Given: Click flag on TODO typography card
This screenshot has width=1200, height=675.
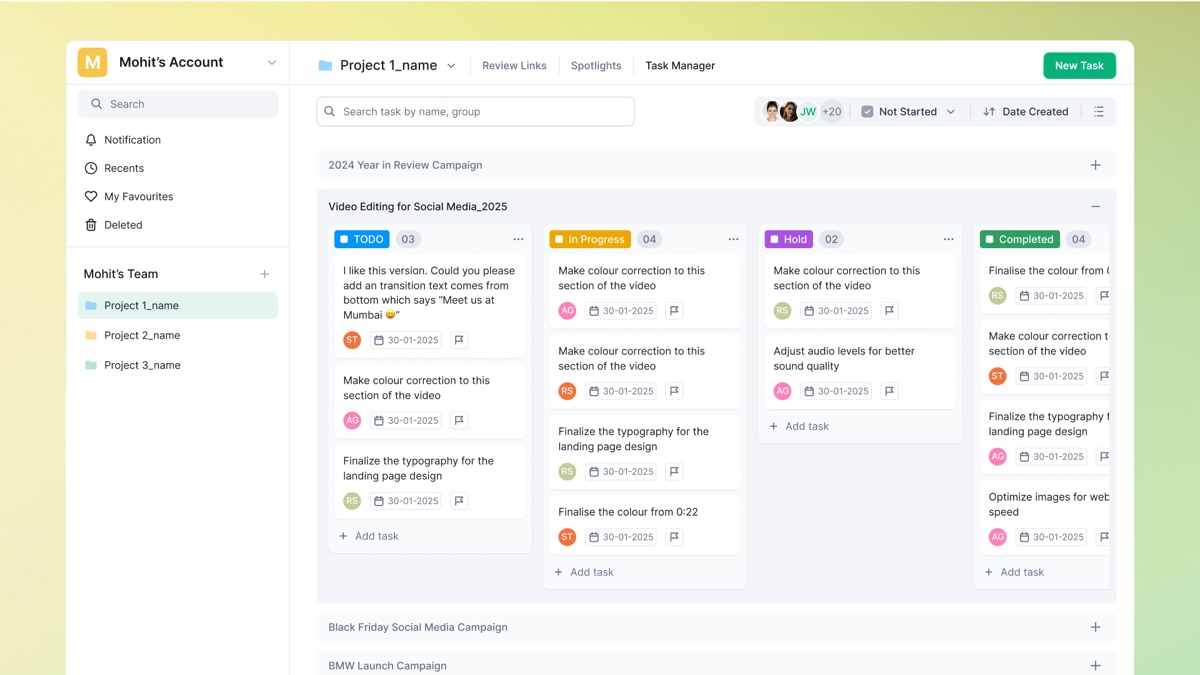Looking at the screenshot, I should (459, 501).
